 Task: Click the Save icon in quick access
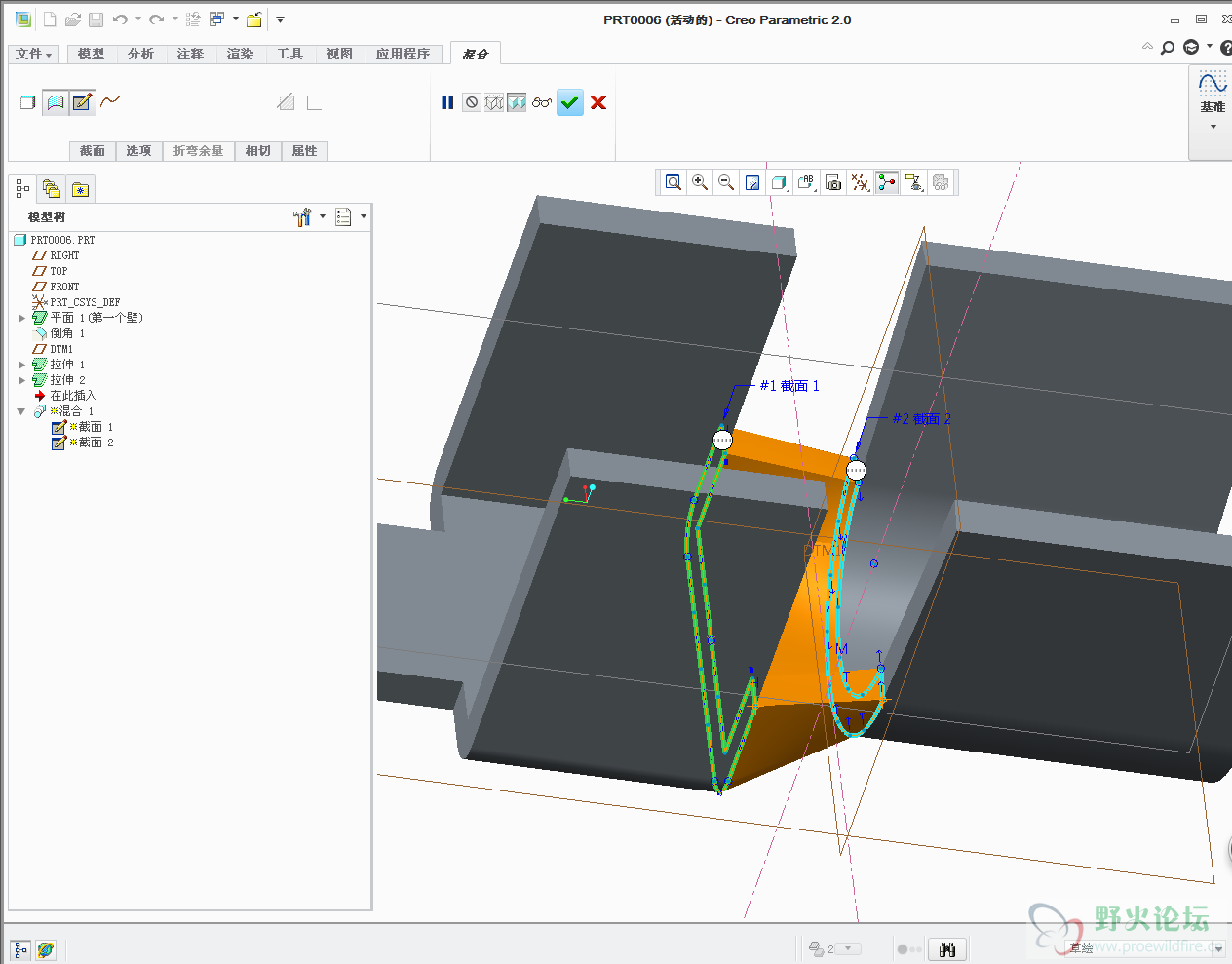[x=96, y=19]
